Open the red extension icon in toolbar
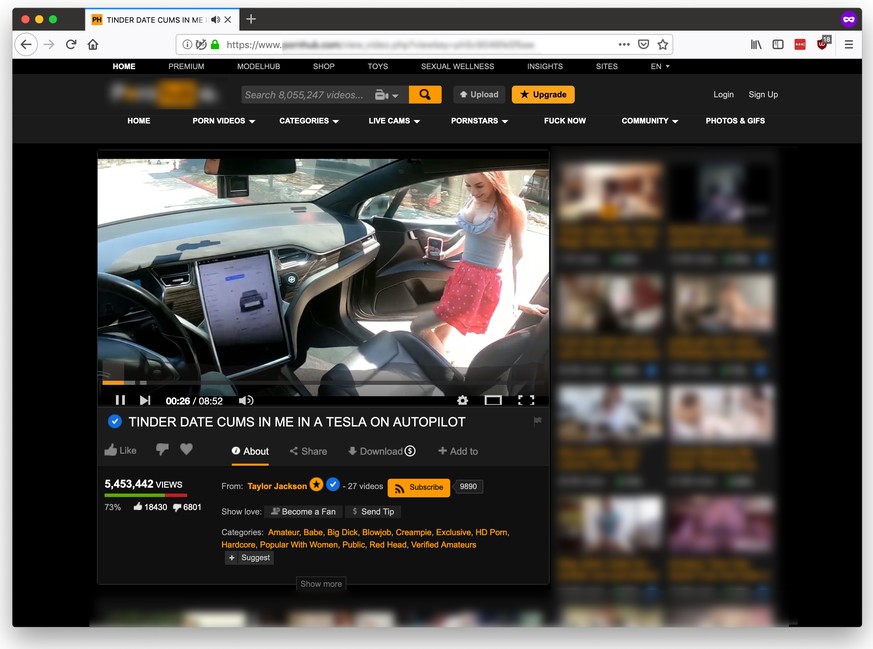873x649 pixels. 800,45
